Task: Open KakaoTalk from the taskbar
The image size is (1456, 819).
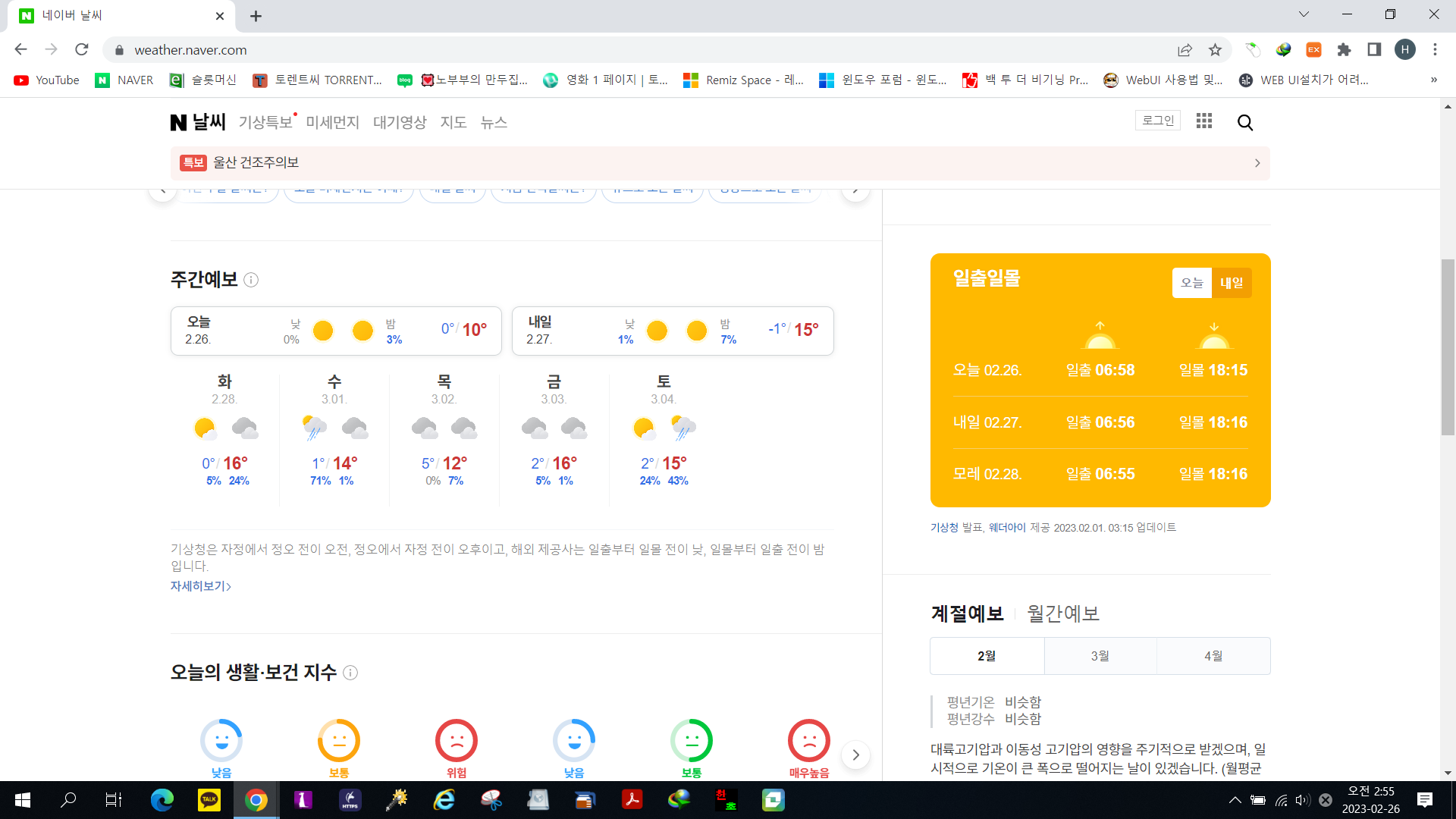Action: pos(209,800)
